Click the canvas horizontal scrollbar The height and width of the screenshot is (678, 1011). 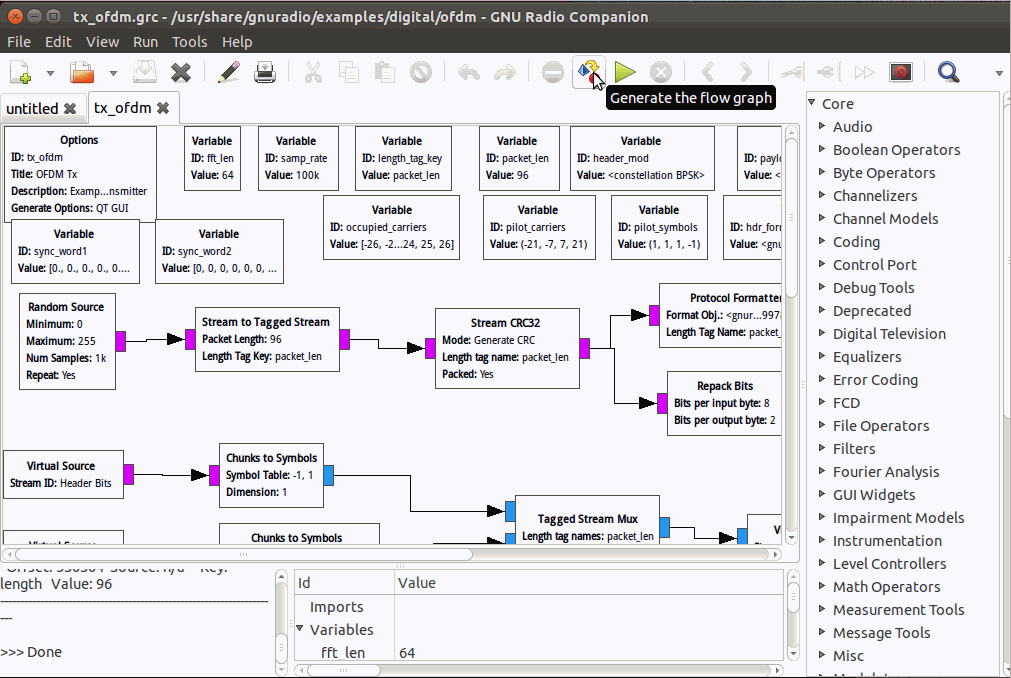[x=244, y=554]
